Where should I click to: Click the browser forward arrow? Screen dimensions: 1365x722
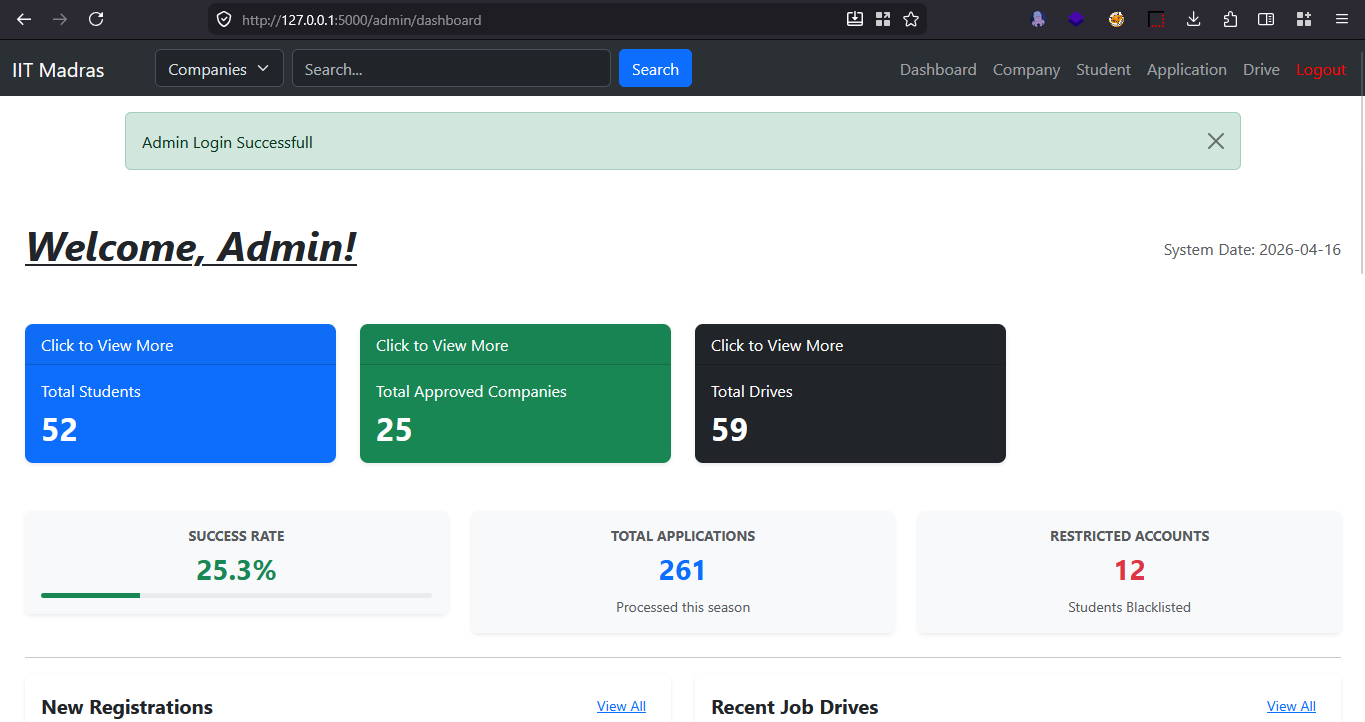tap(60, 19)
